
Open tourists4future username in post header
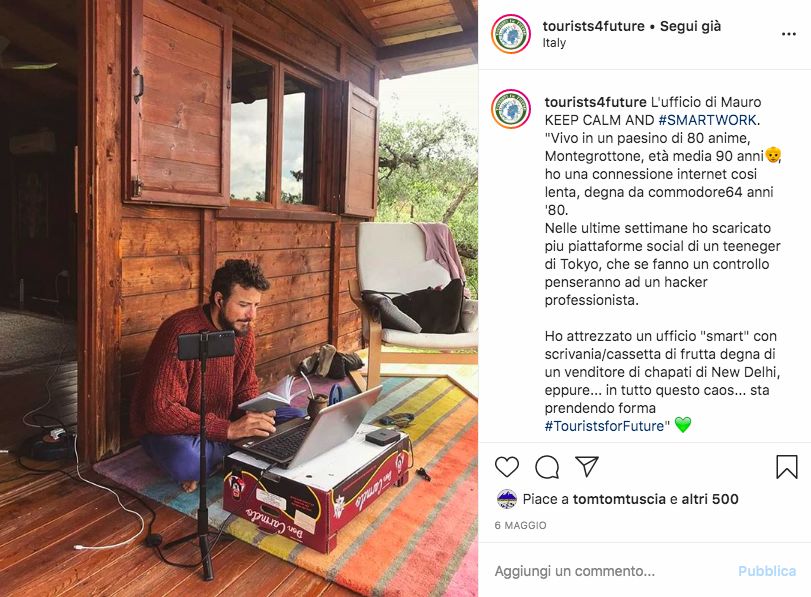pyautogui.click(x=593, y=26)
